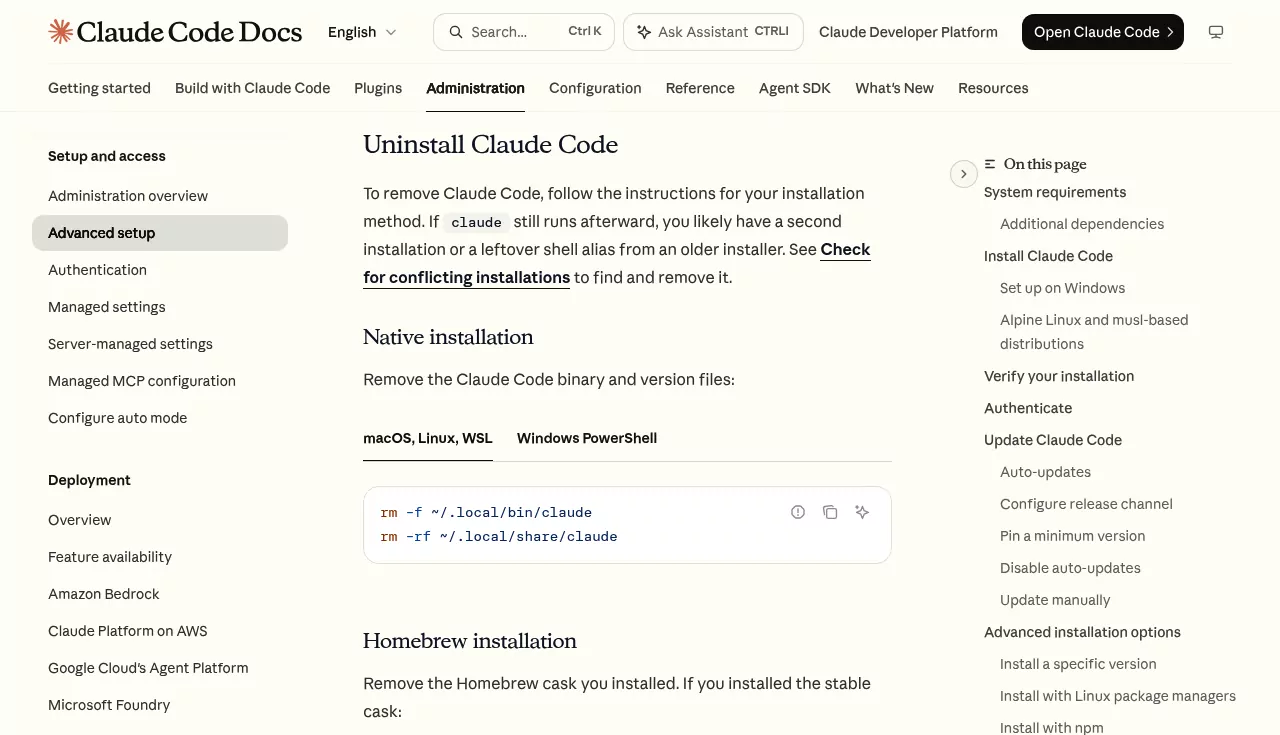Screen dimensions: 1280x735
Task: Copy the code block contents
Action: tap(830, 512)
